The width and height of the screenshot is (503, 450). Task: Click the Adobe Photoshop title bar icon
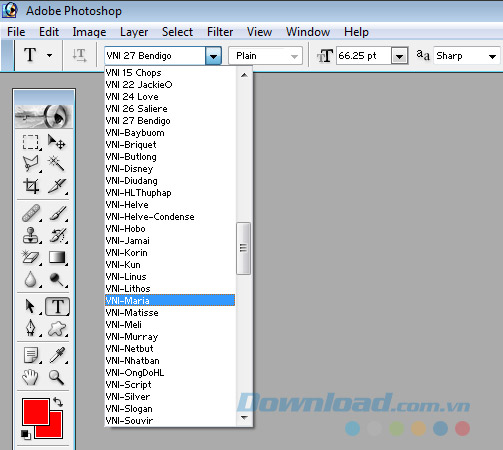[x=10, y=10]
